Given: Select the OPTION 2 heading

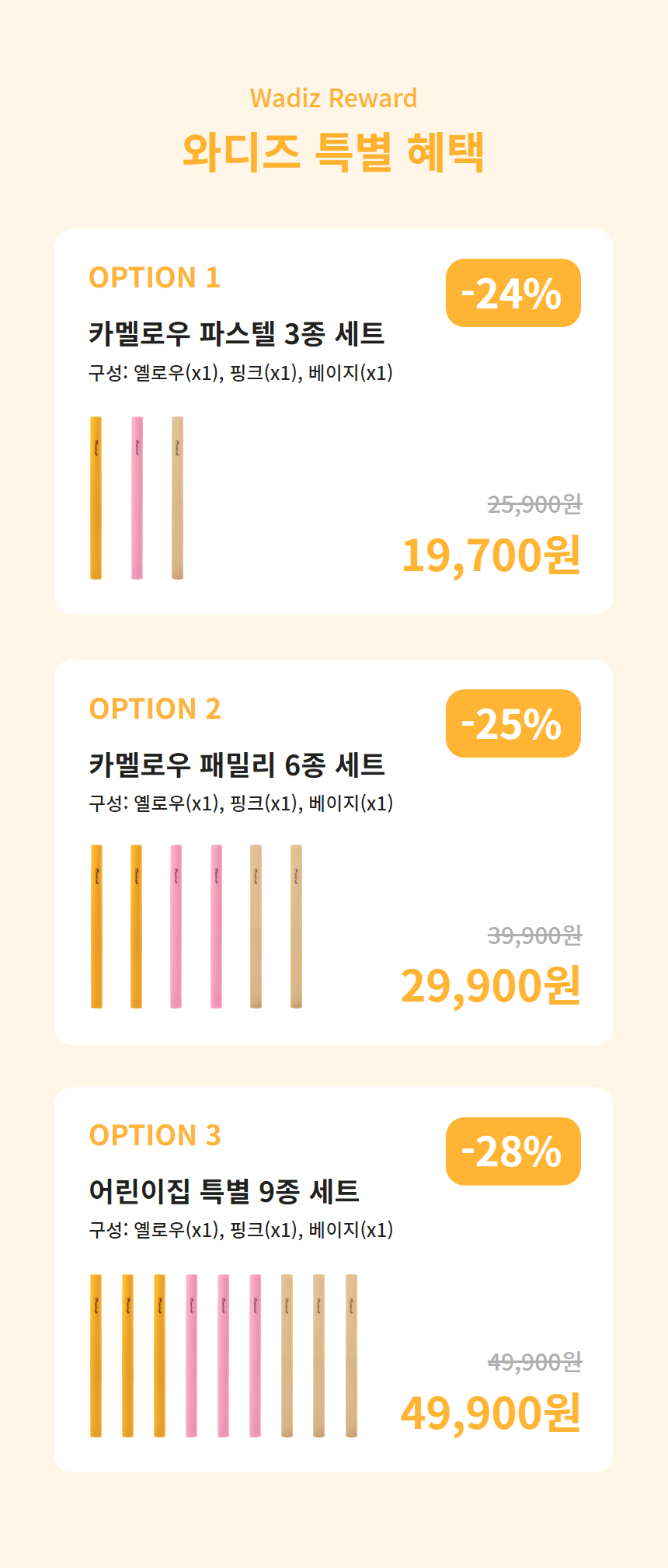Looking at the screenshot, I should [x=155, y=709].
